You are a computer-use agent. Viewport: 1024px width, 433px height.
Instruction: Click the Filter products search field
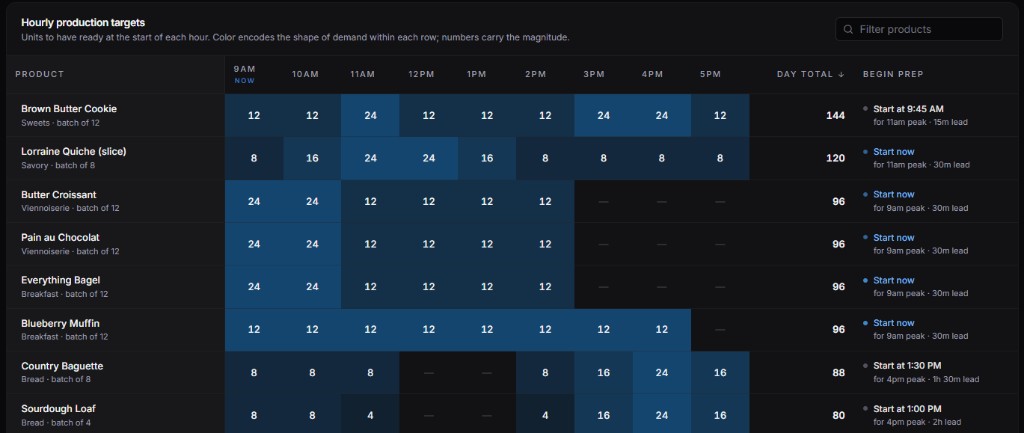919,29
